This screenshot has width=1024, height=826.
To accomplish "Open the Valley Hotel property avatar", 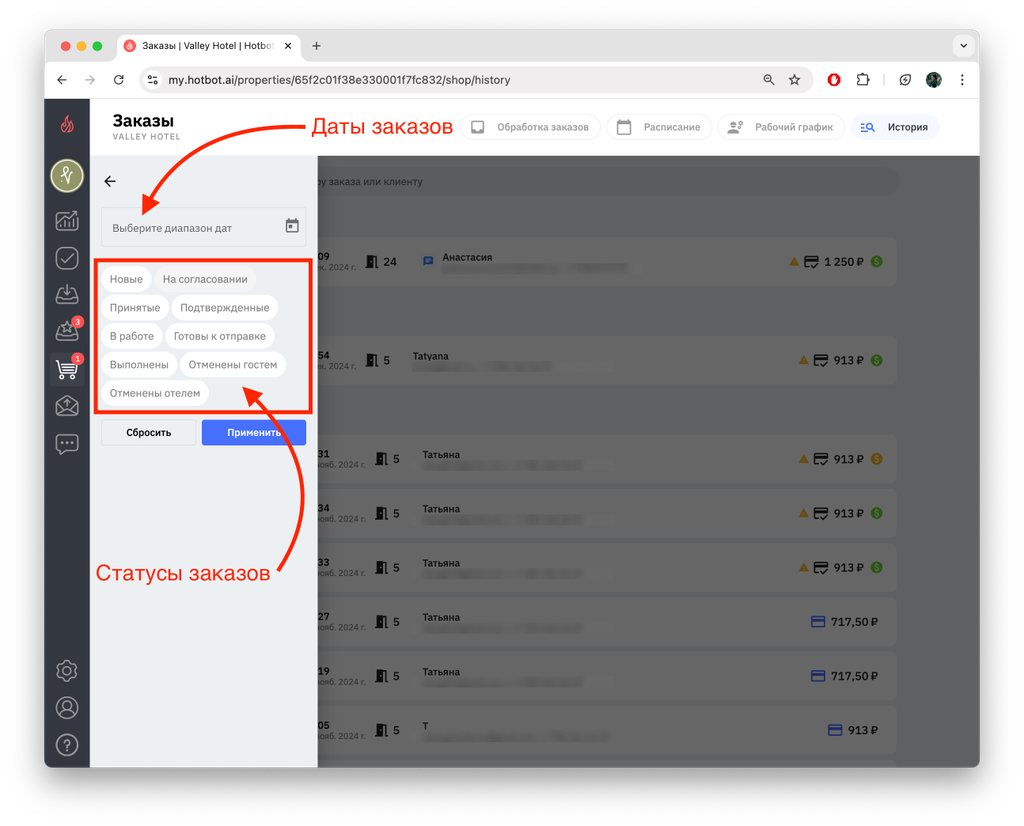I will click(67, 176).
